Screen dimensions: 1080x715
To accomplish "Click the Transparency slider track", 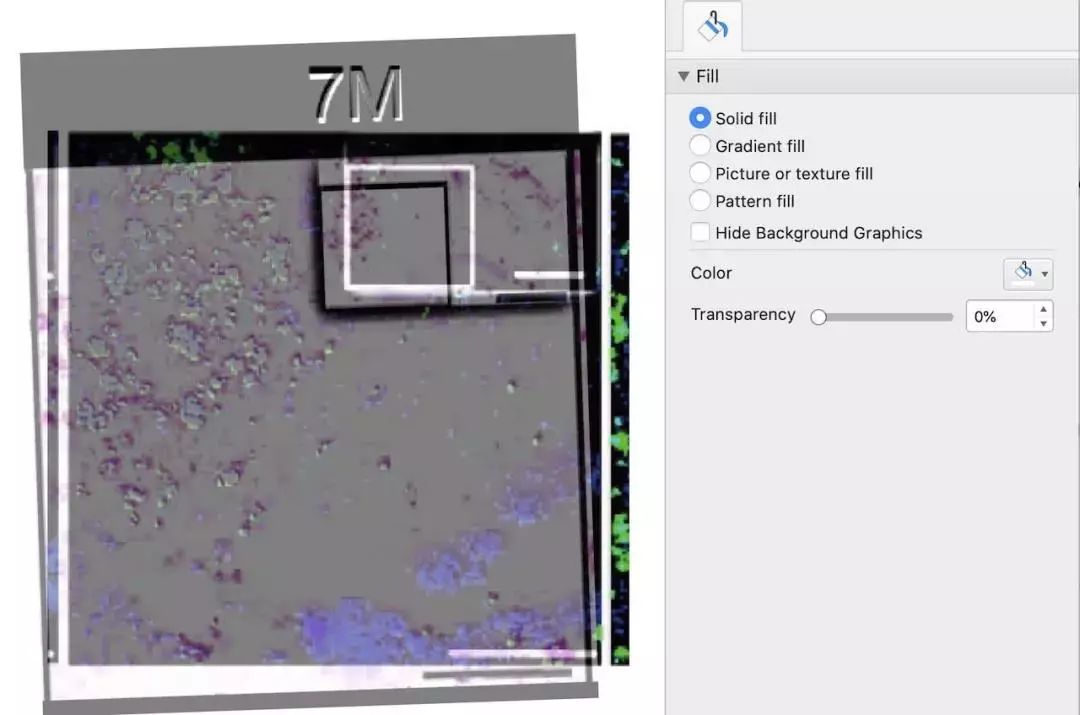I will tap(890, 317).
